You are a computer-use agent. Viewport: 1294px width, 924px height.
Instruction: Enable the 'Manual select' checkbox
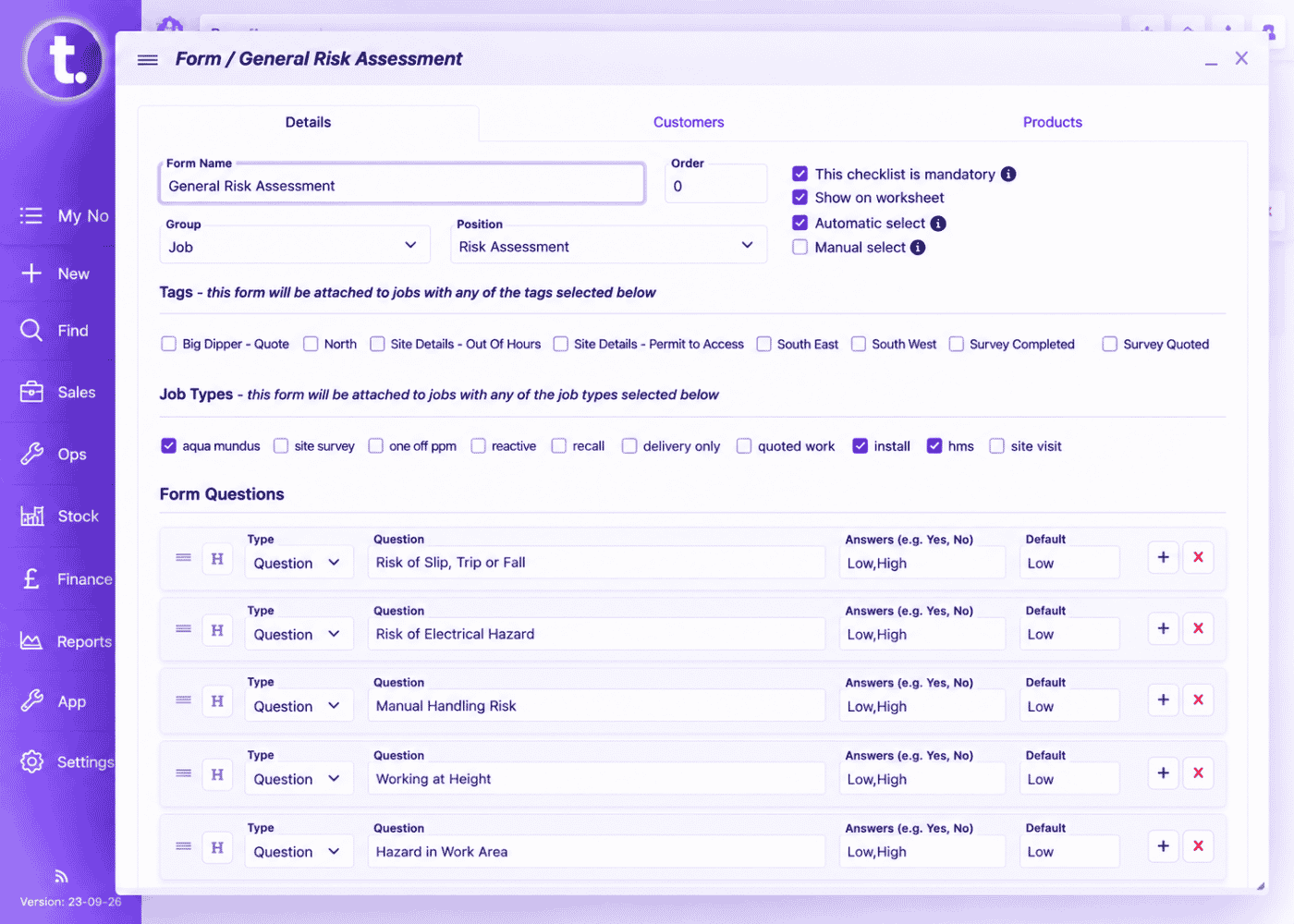(800, 248)
